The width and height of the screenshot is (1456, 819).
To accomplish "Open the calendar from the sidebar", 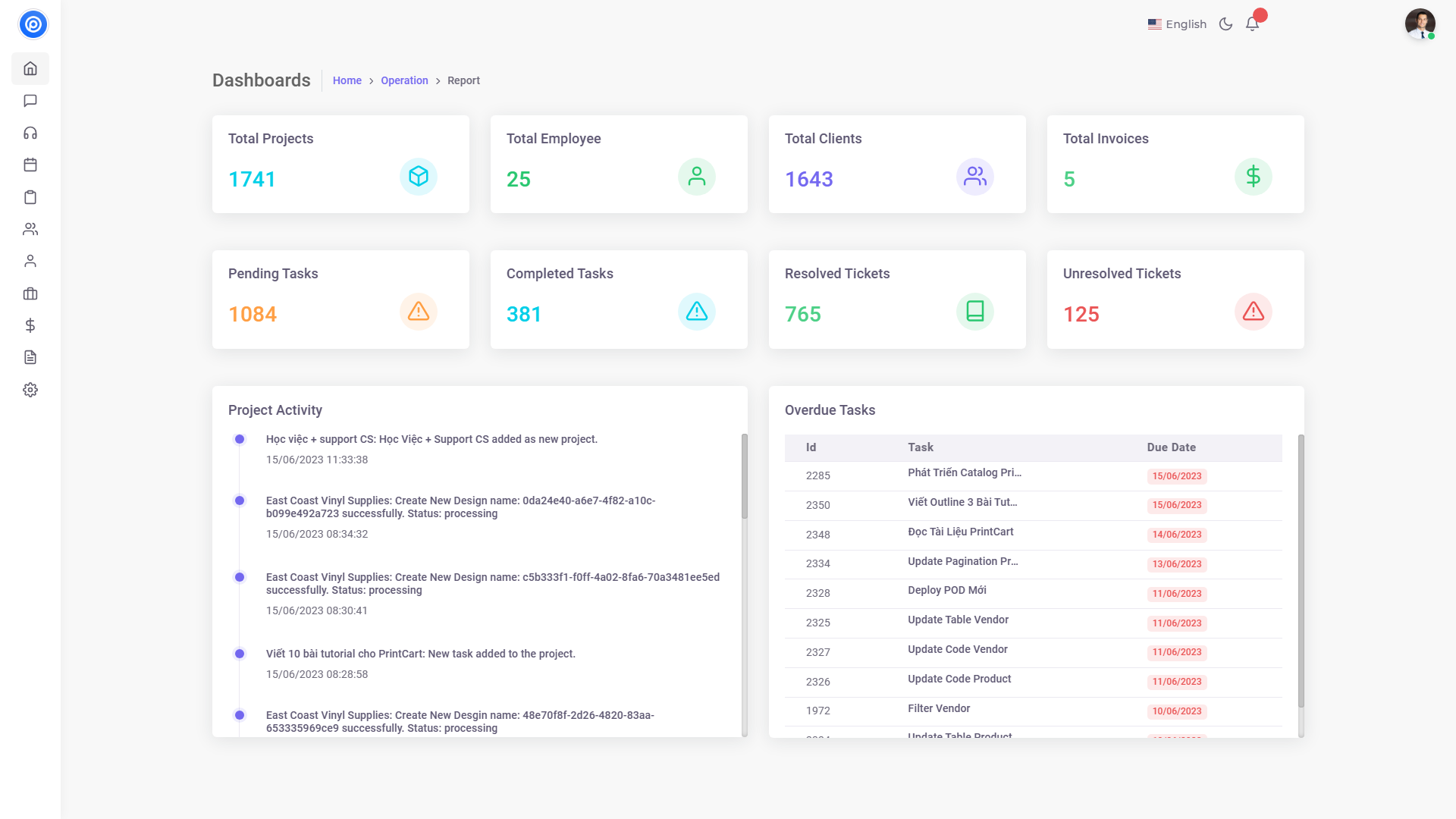I will pos(30,165).
